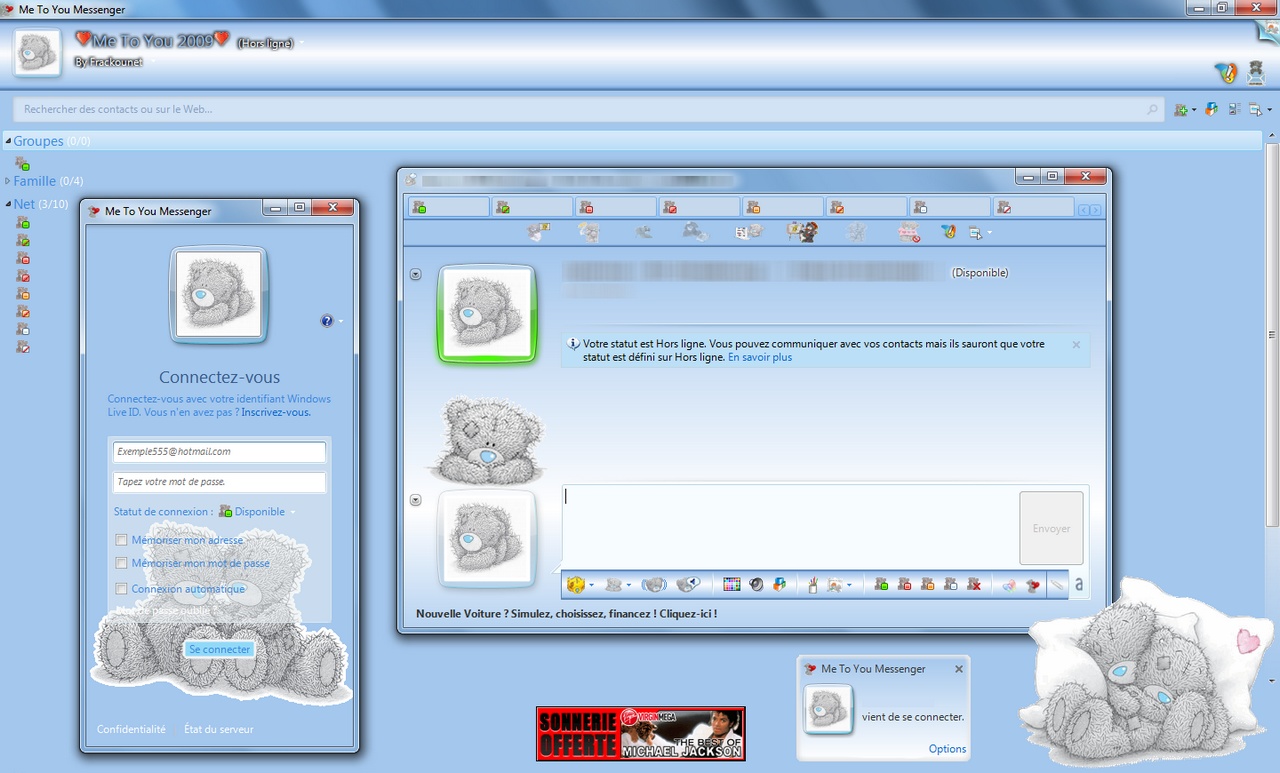Open the emoticon picker yellow face icon
The image size is (1280, 773).
pos(575,584)
